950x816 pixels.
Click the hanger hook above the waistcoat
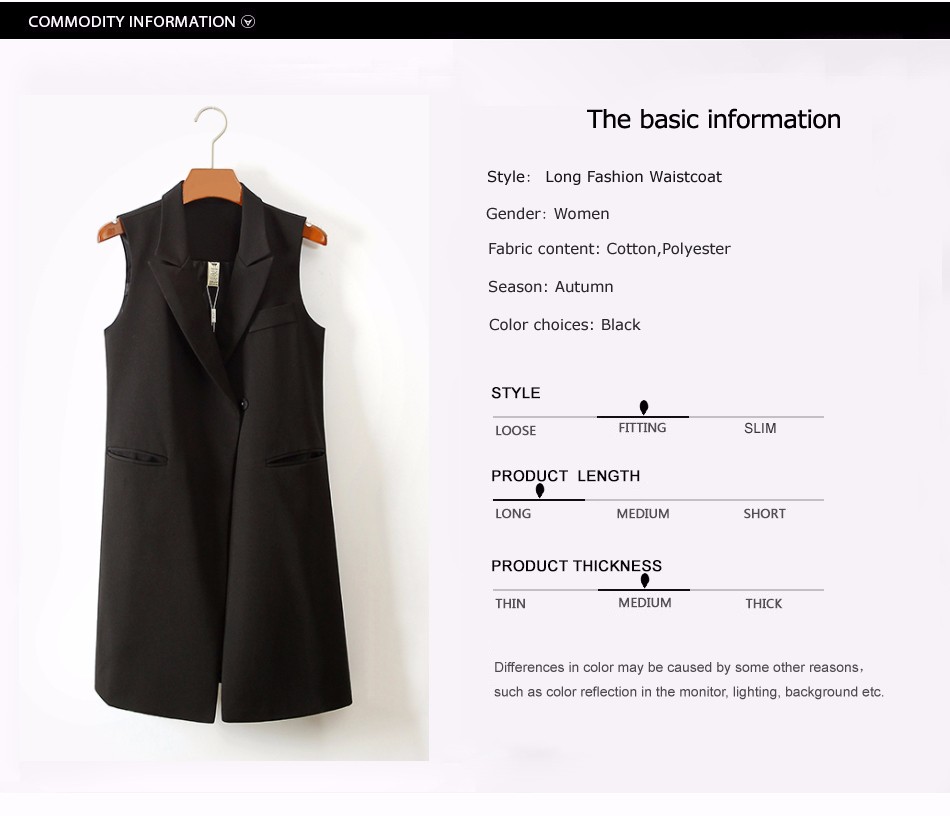click(211, 137)
